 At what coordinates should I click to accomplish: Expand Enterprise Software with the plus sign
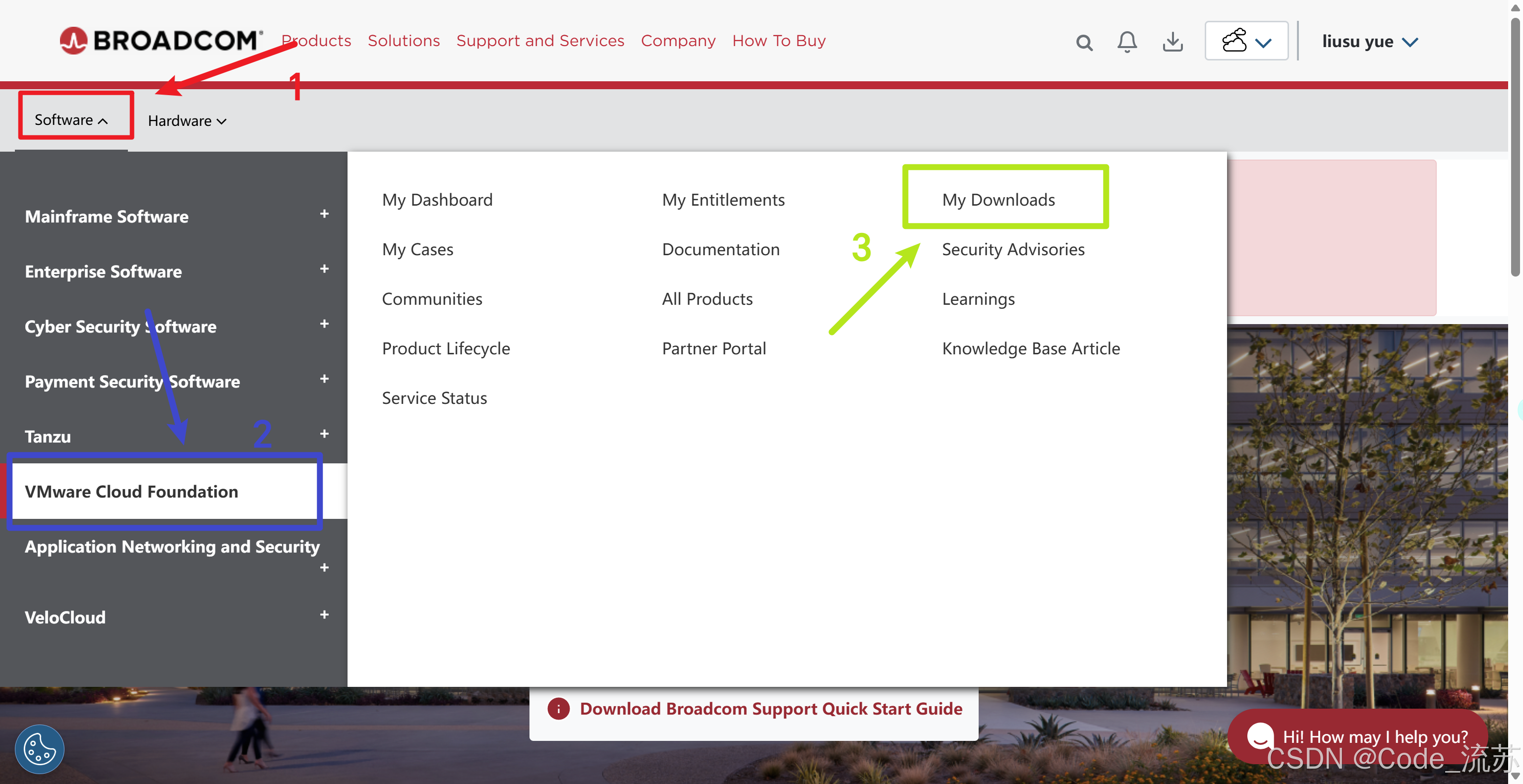click(324, 269)
